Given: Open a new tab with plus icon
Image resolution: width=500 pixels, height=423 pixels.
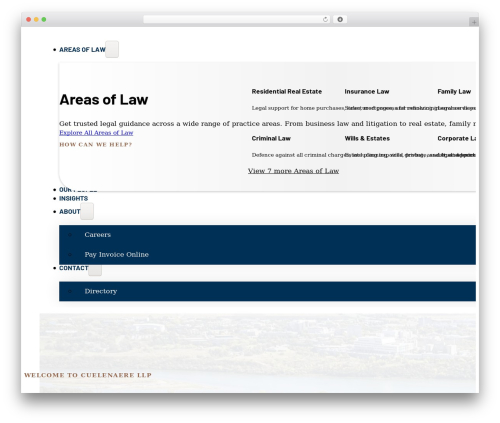Looking at the screenshot, I should 474,22.
